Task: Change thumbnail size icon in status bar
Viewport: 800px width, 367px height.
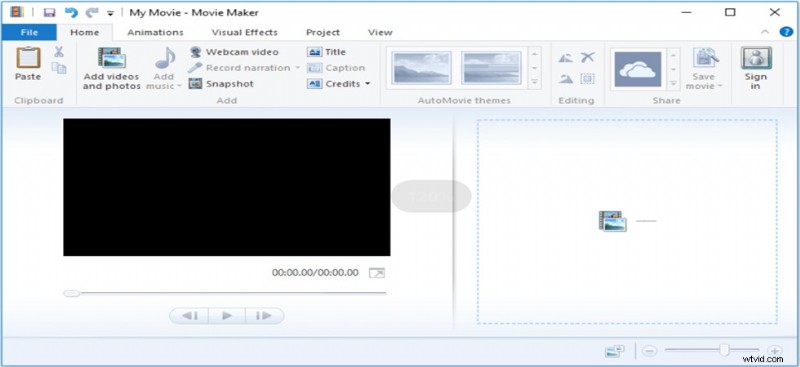Action: click(x=615, y=351)
